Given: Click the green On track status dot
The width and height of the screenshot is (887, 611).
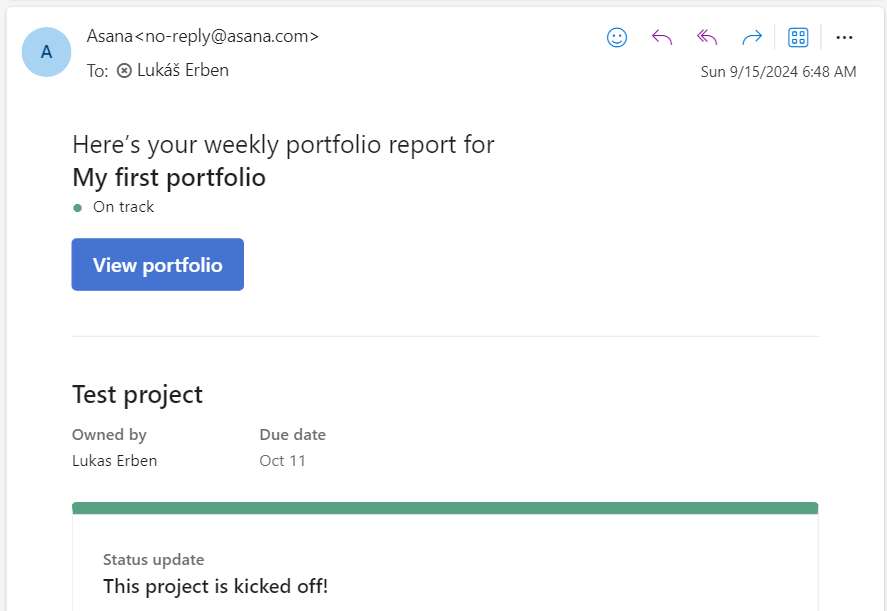Looking at the screenshot, I should point(78,206).
